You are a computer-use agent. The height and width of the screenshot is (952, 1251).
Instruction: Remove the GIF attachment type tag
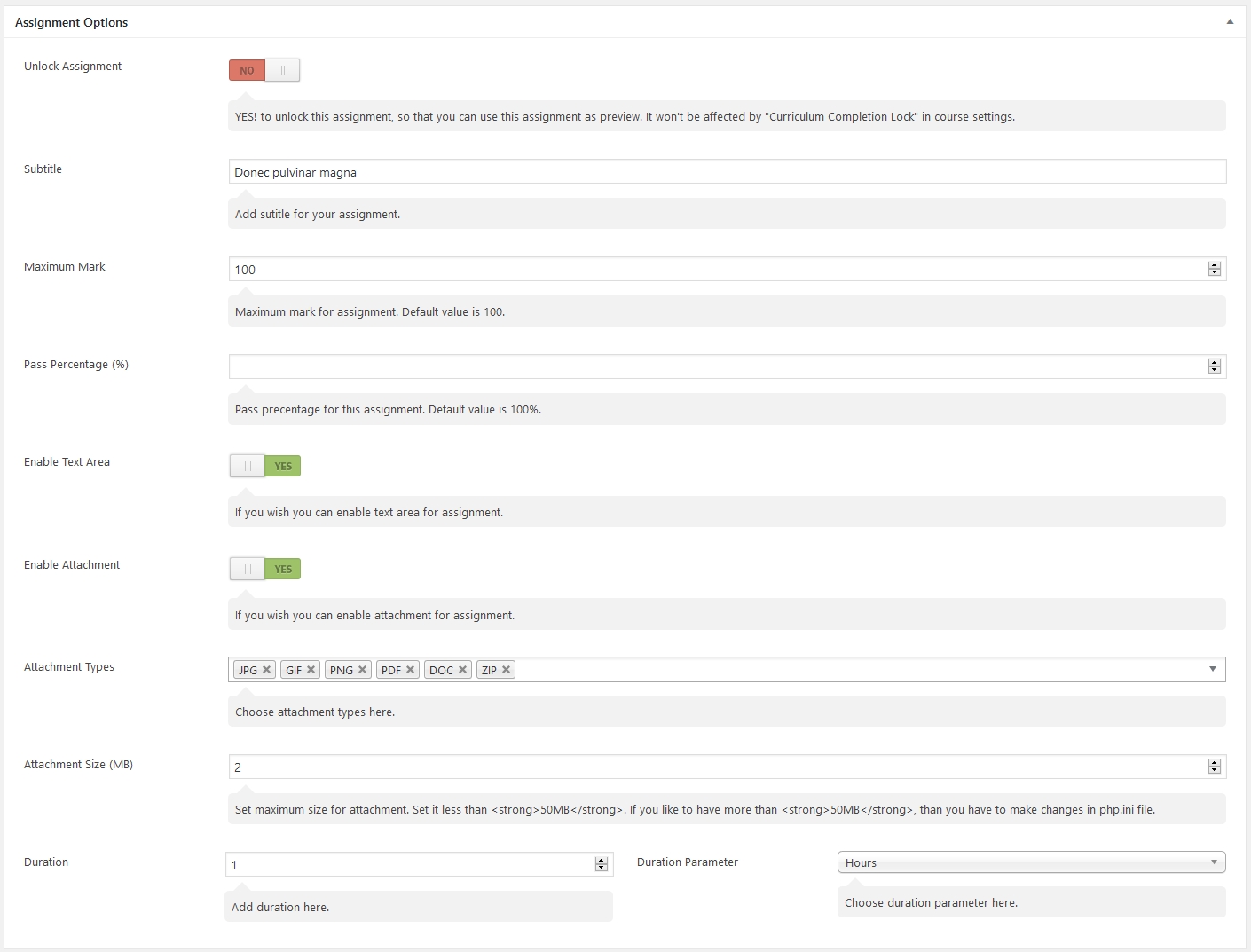pyautogui.click(x=311, y=670)
